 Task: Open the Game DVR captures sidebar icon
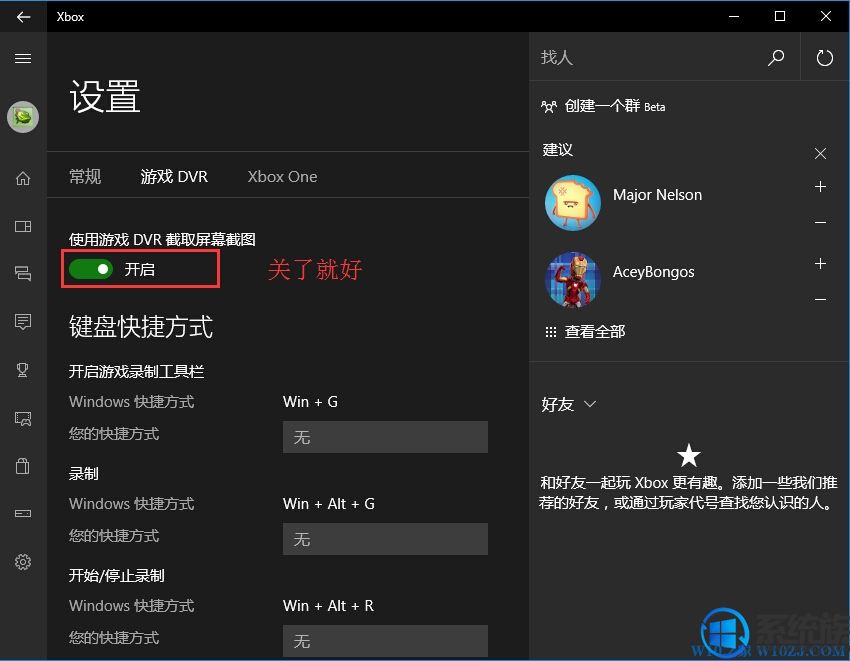click(x=23, y=418)
